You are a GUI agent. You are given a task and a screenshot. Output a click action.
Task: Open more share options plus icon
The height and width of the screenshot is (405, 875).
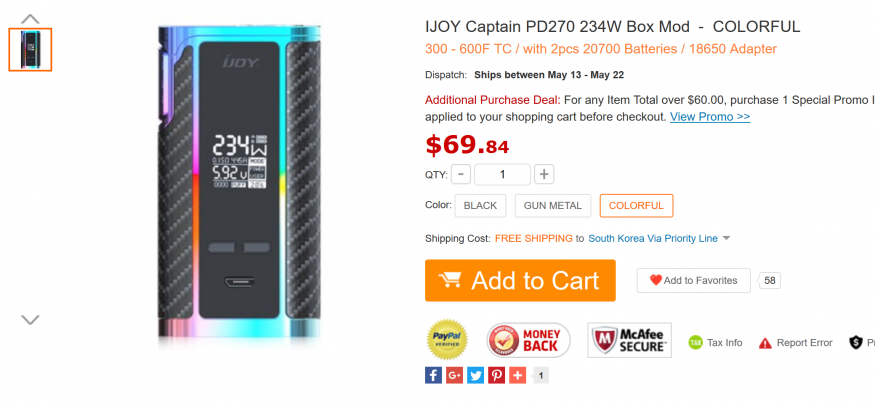pyautogui.click(x=517, y=375)
